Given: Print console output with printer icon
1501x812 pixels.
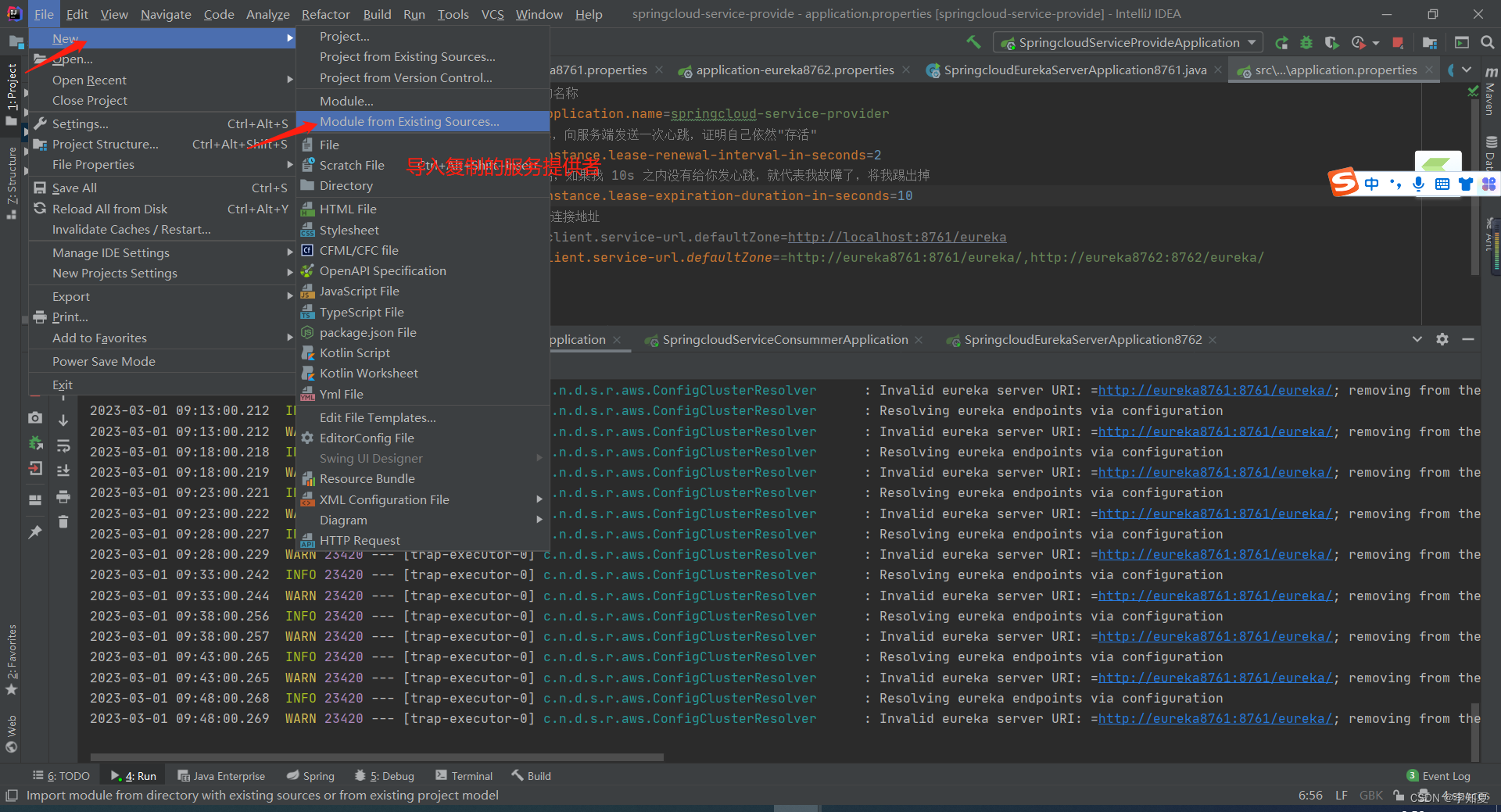Looking at the screenshot, I should point(63,496).
